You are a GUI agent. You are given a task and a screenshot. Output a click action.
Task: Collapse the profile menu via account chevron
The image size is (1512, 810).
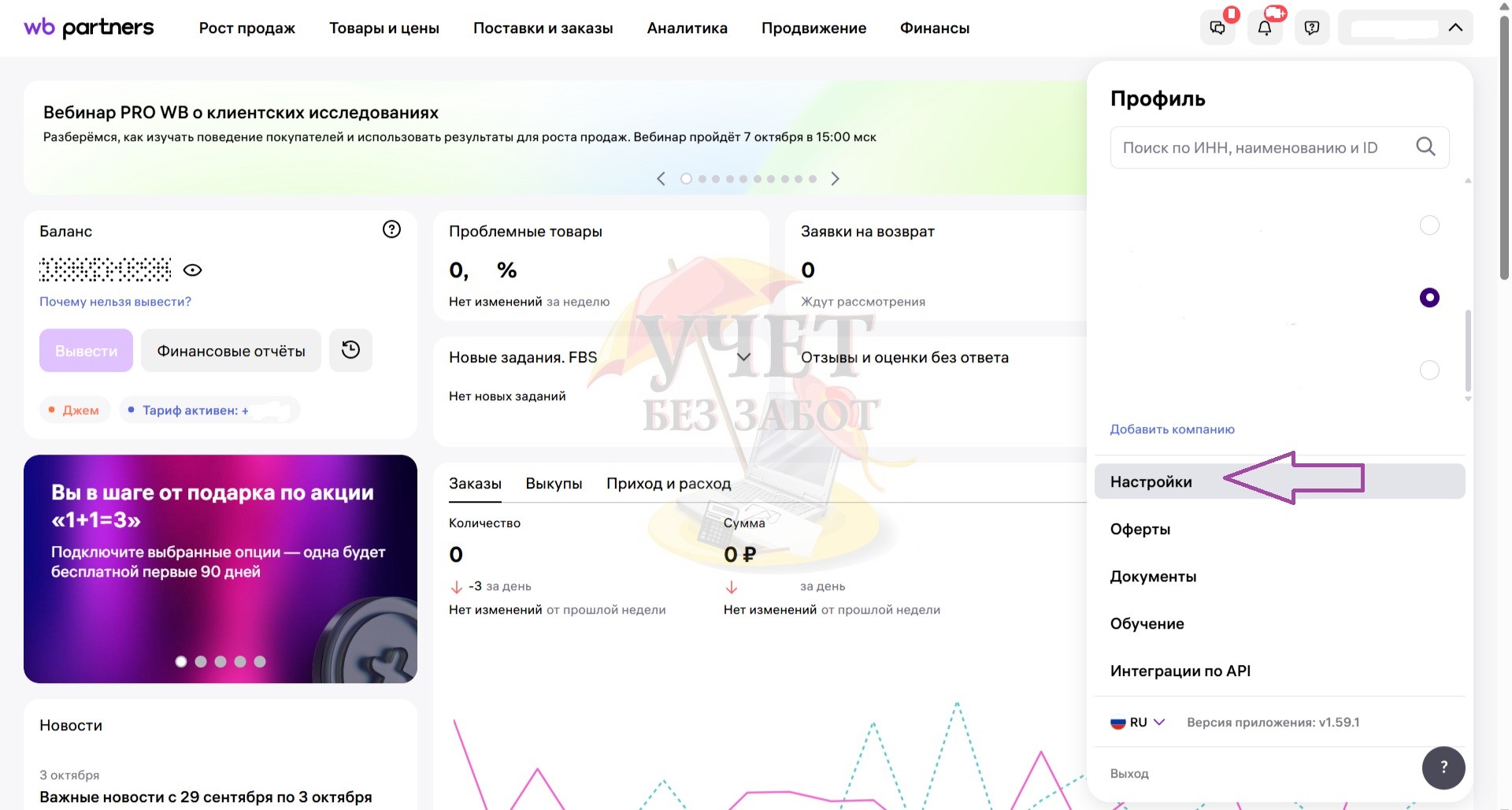pos(1455,28)
